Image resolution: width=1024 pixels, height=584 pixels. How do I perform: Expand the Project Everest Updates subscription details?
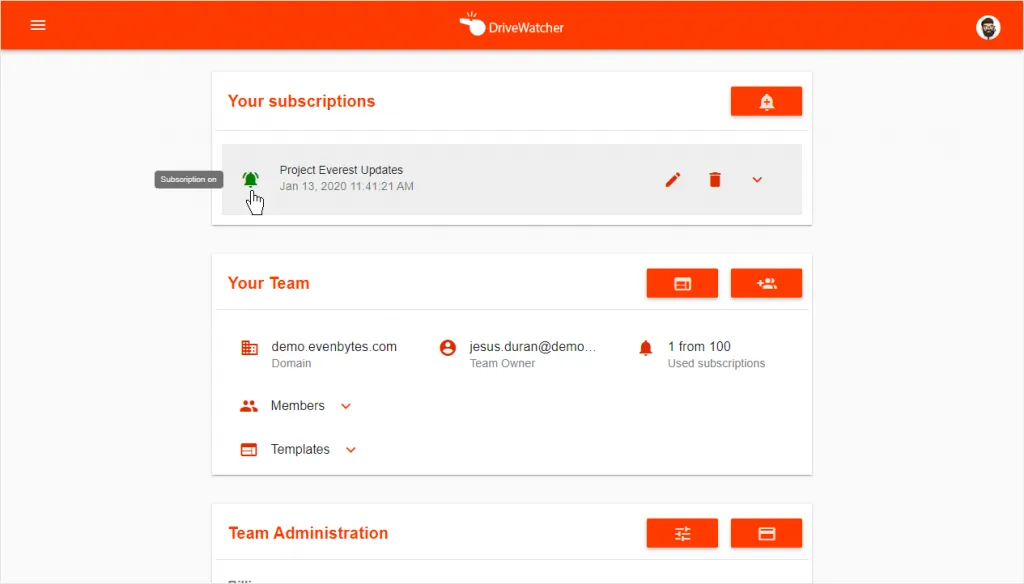(x=757, y=180)
